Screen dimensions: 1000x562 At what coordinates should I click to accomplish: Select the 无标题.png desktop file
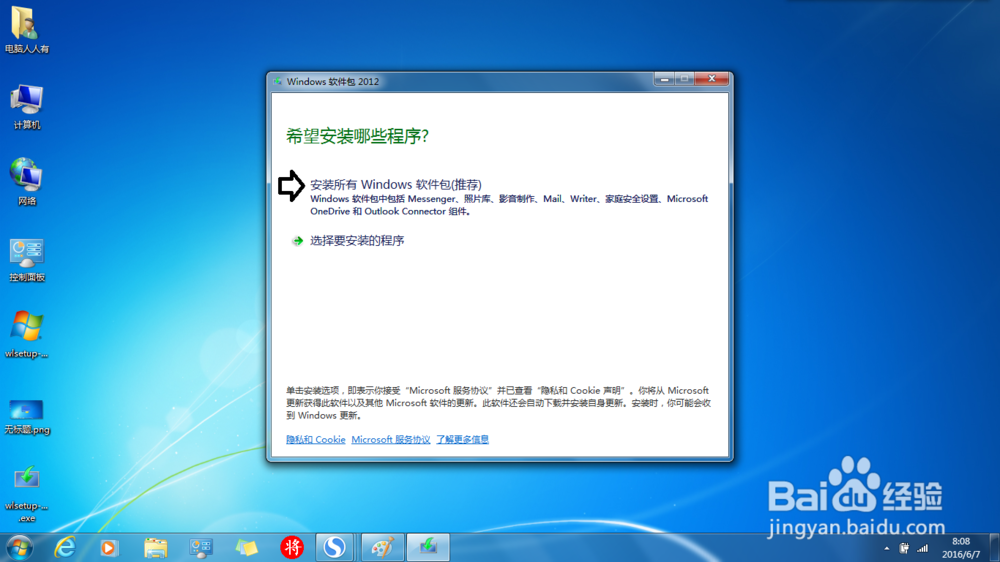point(26,417)
